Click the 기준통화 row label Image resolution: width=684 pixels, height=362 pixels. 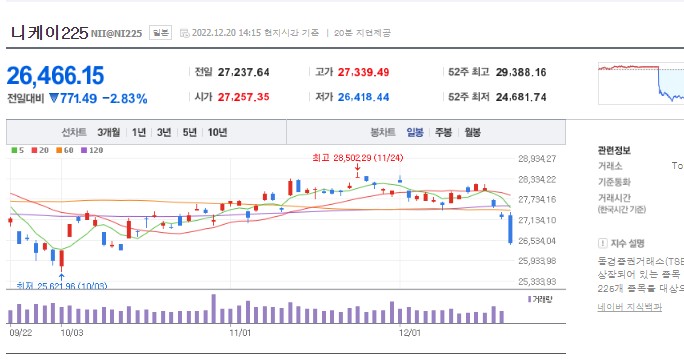click(614, 182)
